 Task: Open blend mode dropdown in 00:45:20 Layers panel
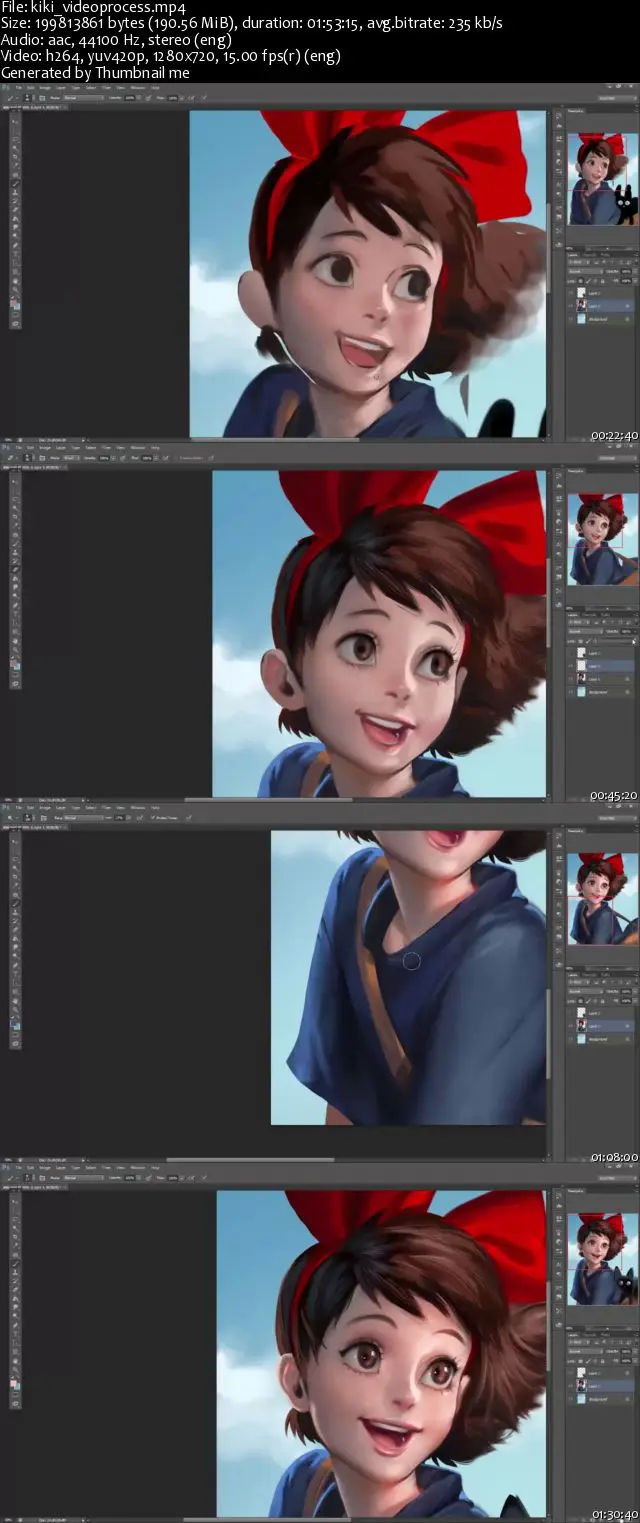coord(585,631)
